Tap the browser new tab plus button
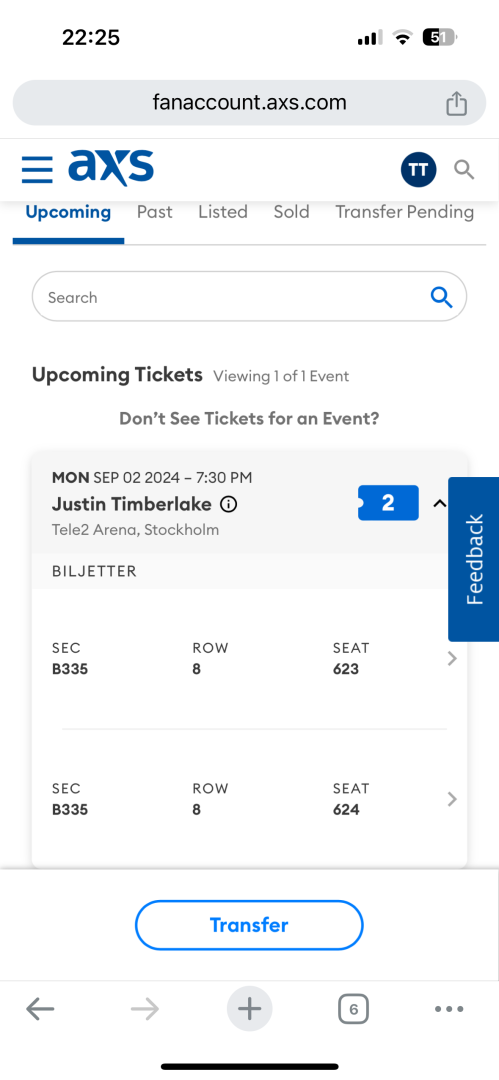499x1080 pixels. point(250,1010)
